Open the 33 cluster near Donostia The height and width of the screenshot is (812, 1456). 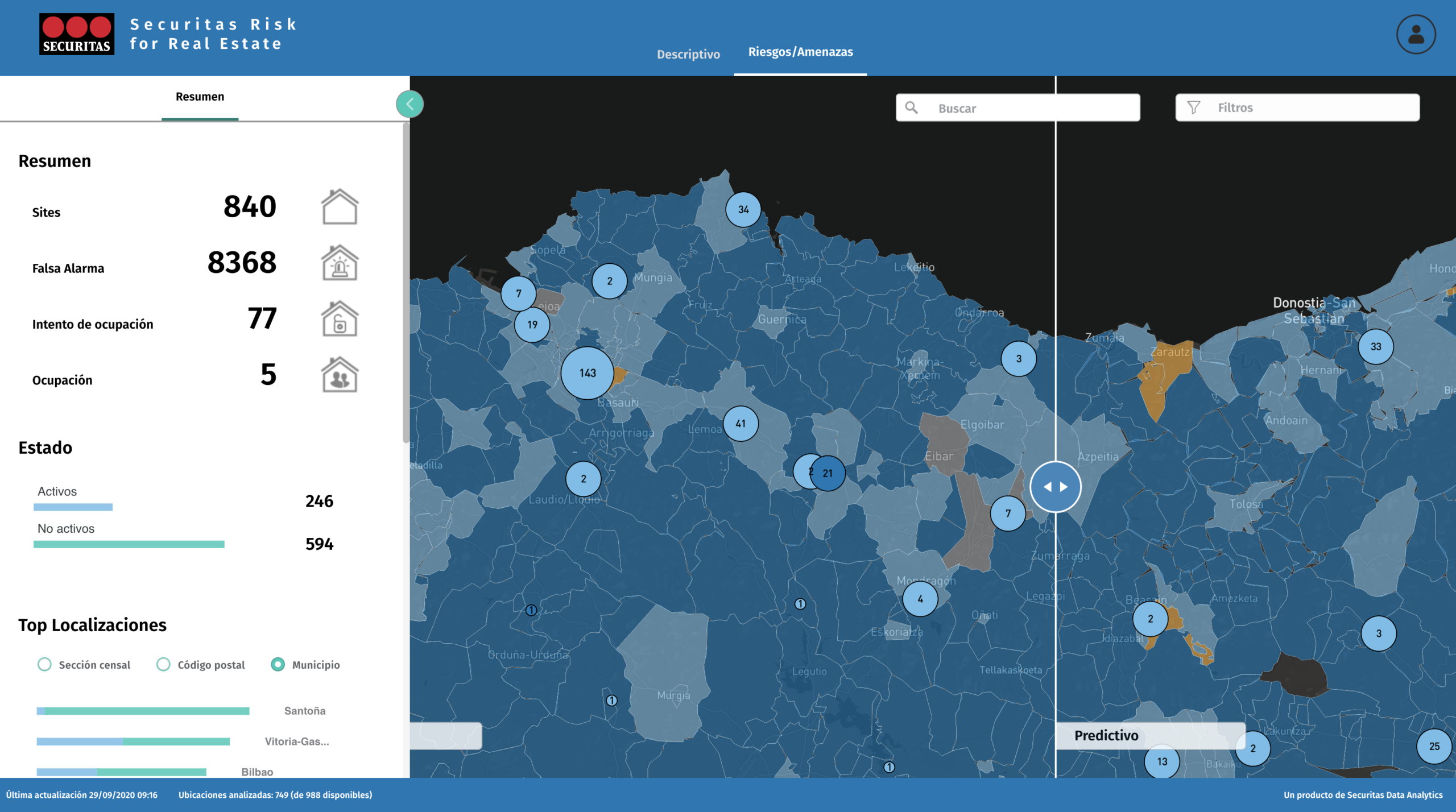click(x=1376, y=346)
